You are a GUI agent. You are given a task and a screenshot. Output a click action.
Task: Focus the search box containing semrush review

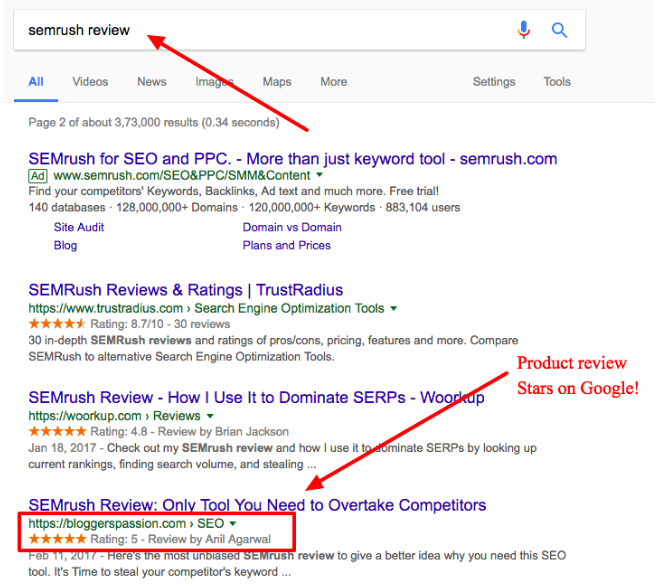tap(299, 30)
